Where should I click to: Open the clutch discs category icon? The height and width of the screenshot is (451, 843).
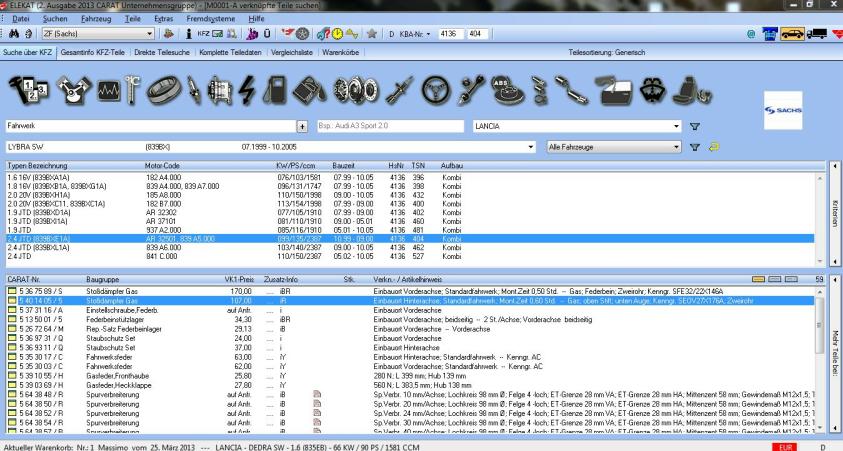pyautogui.click(x=356, y=90)
